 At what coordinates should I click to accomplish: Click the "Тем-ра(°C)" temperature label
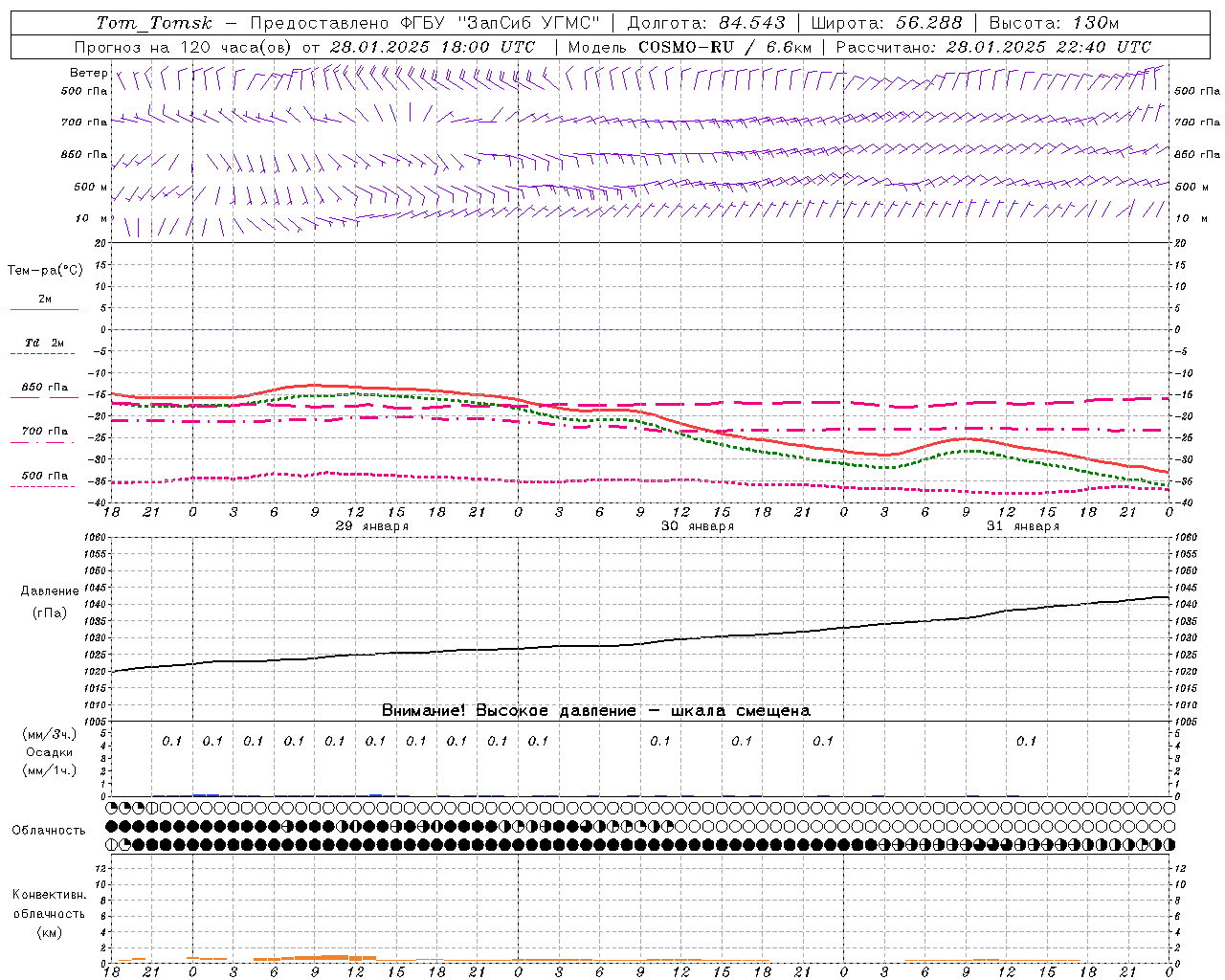(x=45, y=271)
